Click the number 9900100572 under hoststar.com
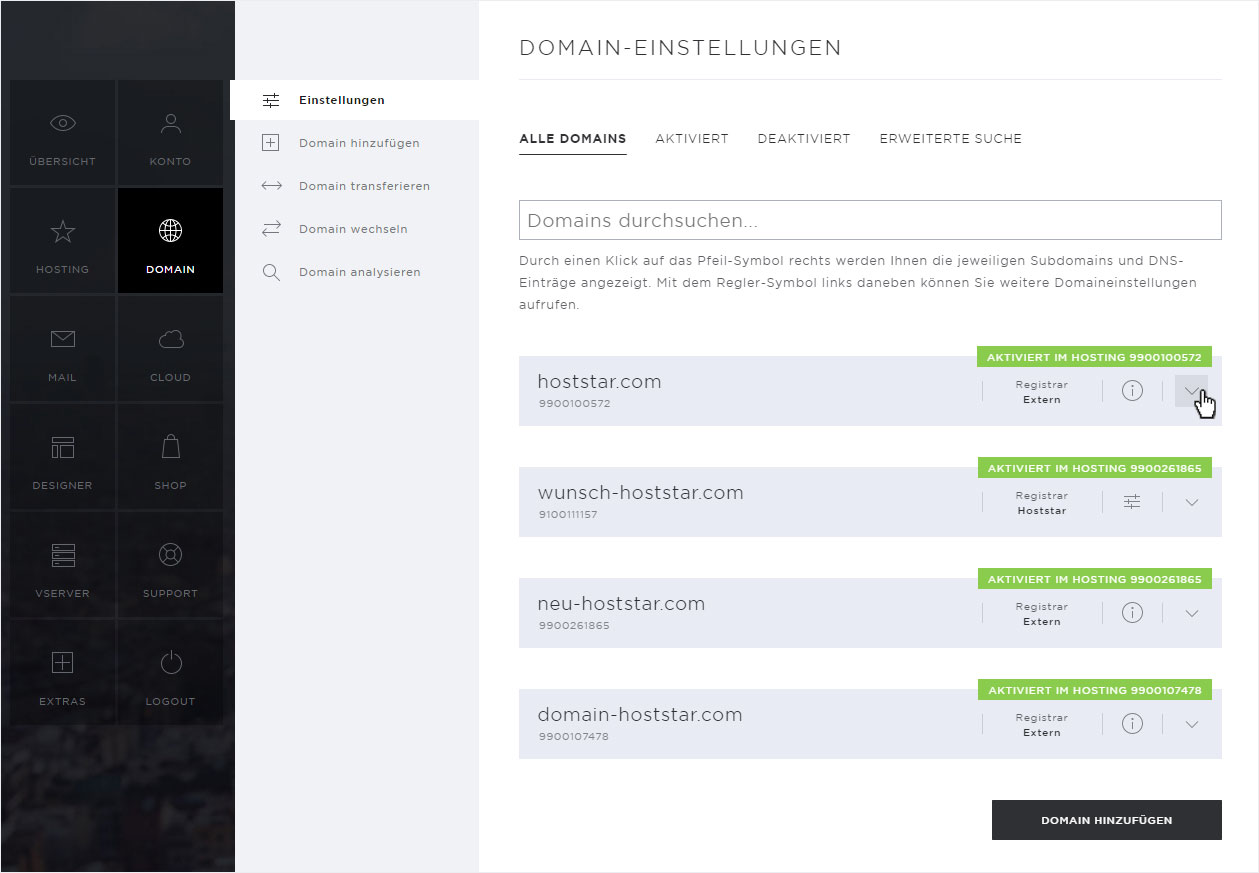1259x873 pixels. tap(574, 404)
